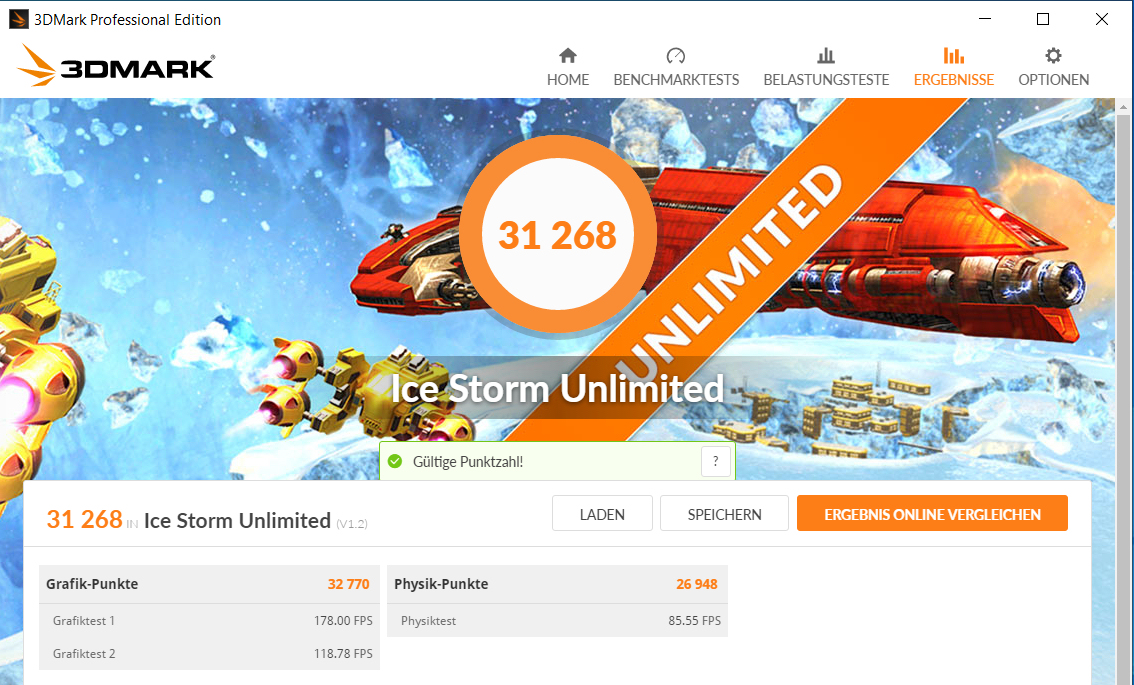1134x685 pixels.
Task: Click the 3DMark title bar app icon
Action: (x=19, y=20)
